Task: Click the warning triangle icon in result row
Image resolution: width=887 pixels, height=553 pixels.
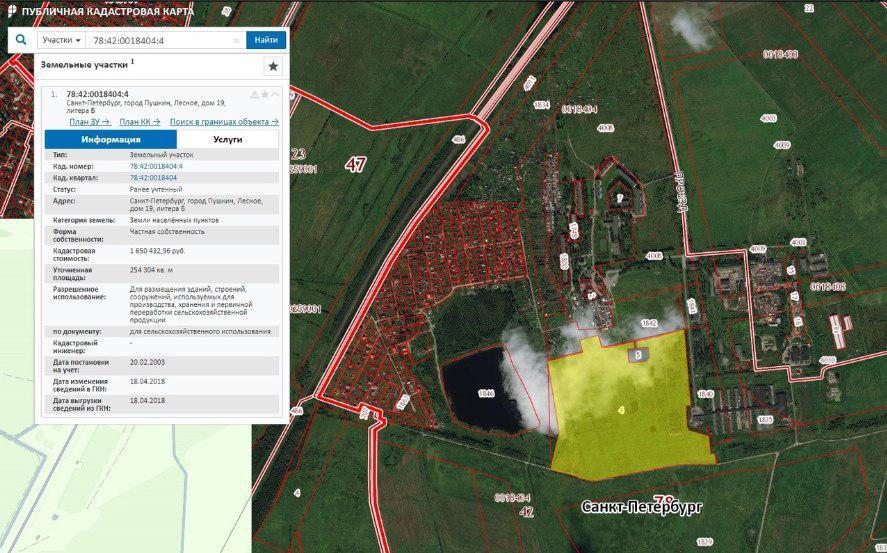Action: [x=255, y=94]
